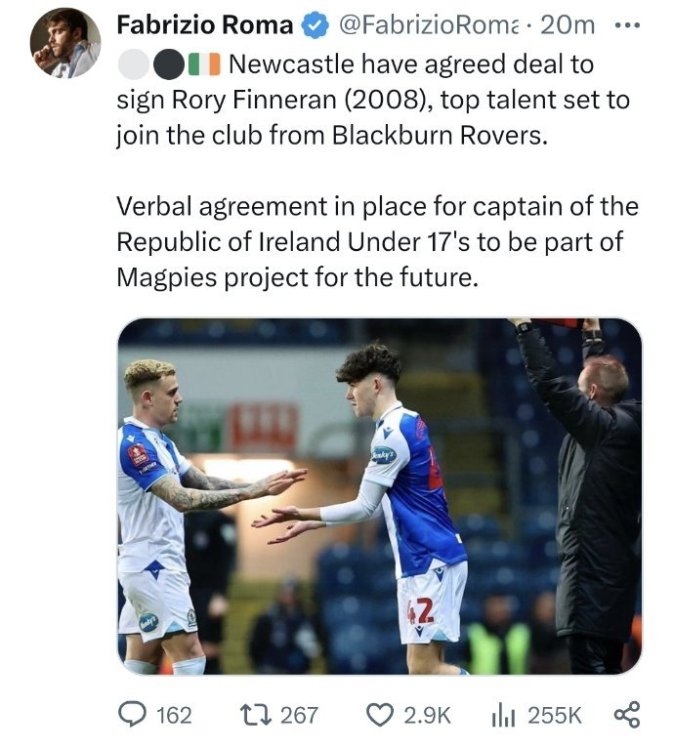Click the 2.9K likes count

point(428,714)
